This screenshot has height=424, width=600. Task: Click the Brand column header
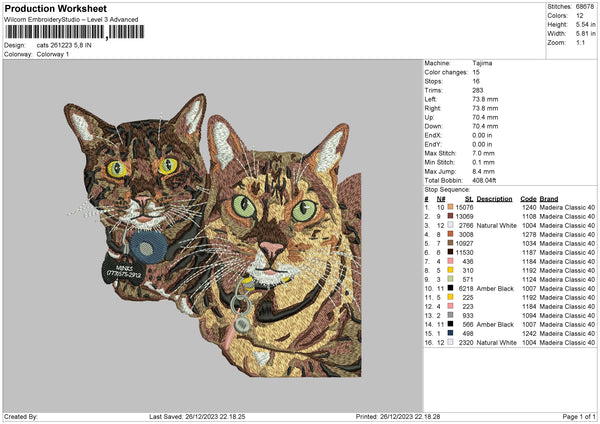click(x=555, y=198)
